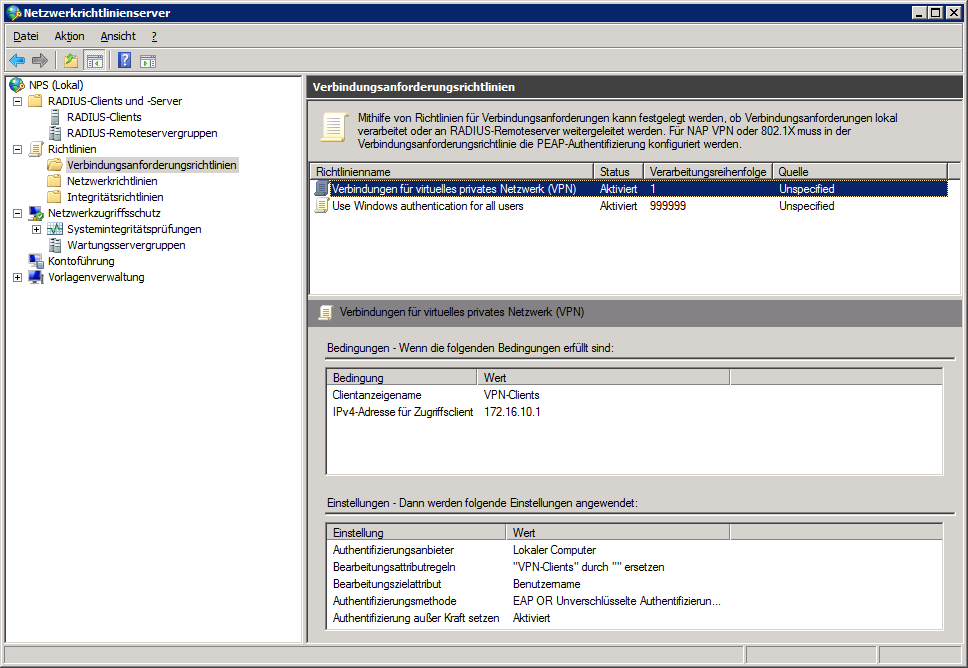968x668 pixels.
Task: Select 'Use Windows authentication for all users' policy
Action: click(x=427, y=206)
